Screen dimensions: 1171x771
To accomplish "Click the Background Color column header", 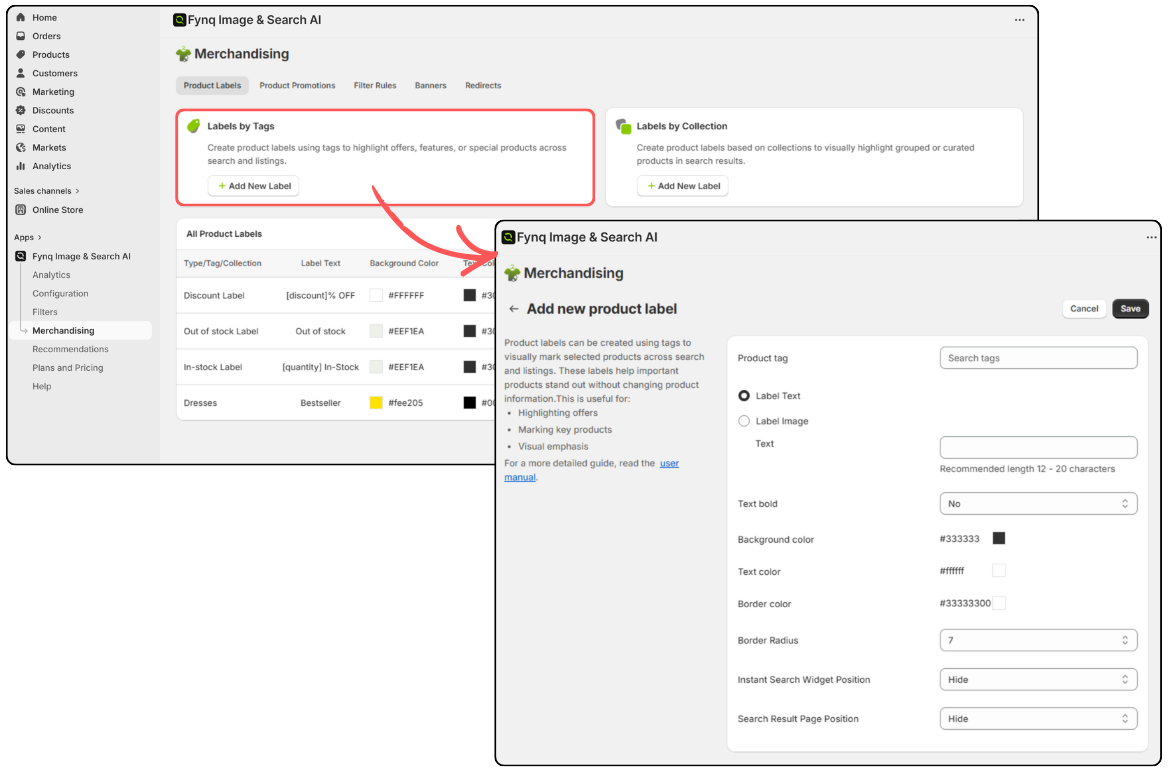I will 404,263.
